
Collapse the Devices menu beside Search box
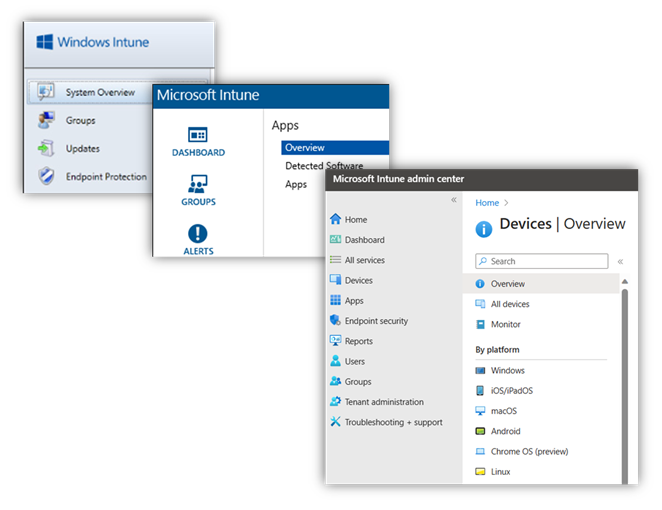[x=620, y=261]
